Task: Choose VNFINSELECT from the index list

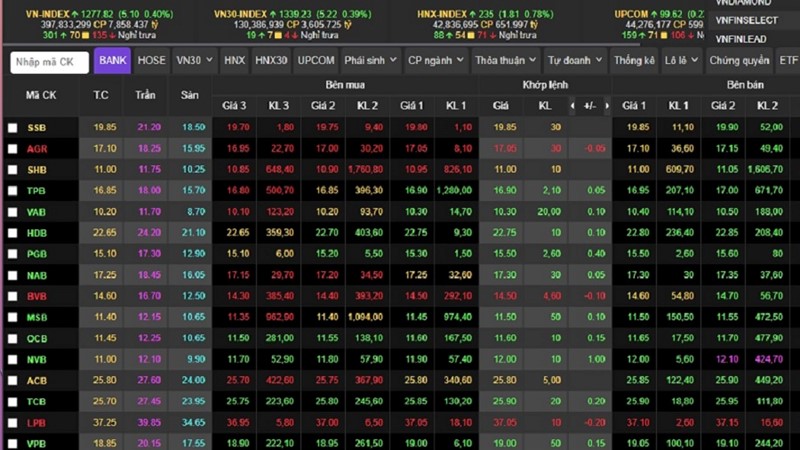Action: coord(746,20)
